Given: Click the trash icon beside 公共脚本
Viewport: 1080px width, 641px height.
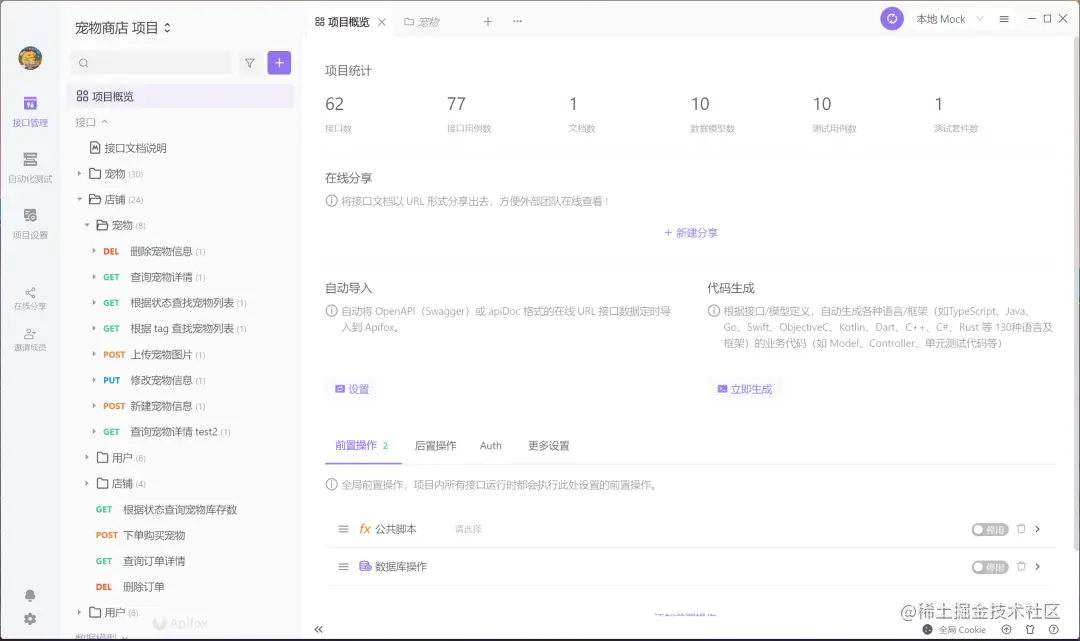Looking at the screenshot, I should [x=1022, y=528].
